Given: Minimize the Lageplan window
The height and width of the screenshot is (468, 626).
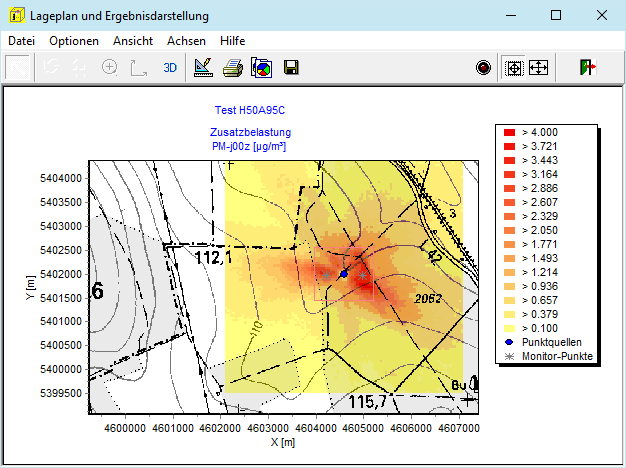Looking at the screenshot, I should click(x=511, y=16).
